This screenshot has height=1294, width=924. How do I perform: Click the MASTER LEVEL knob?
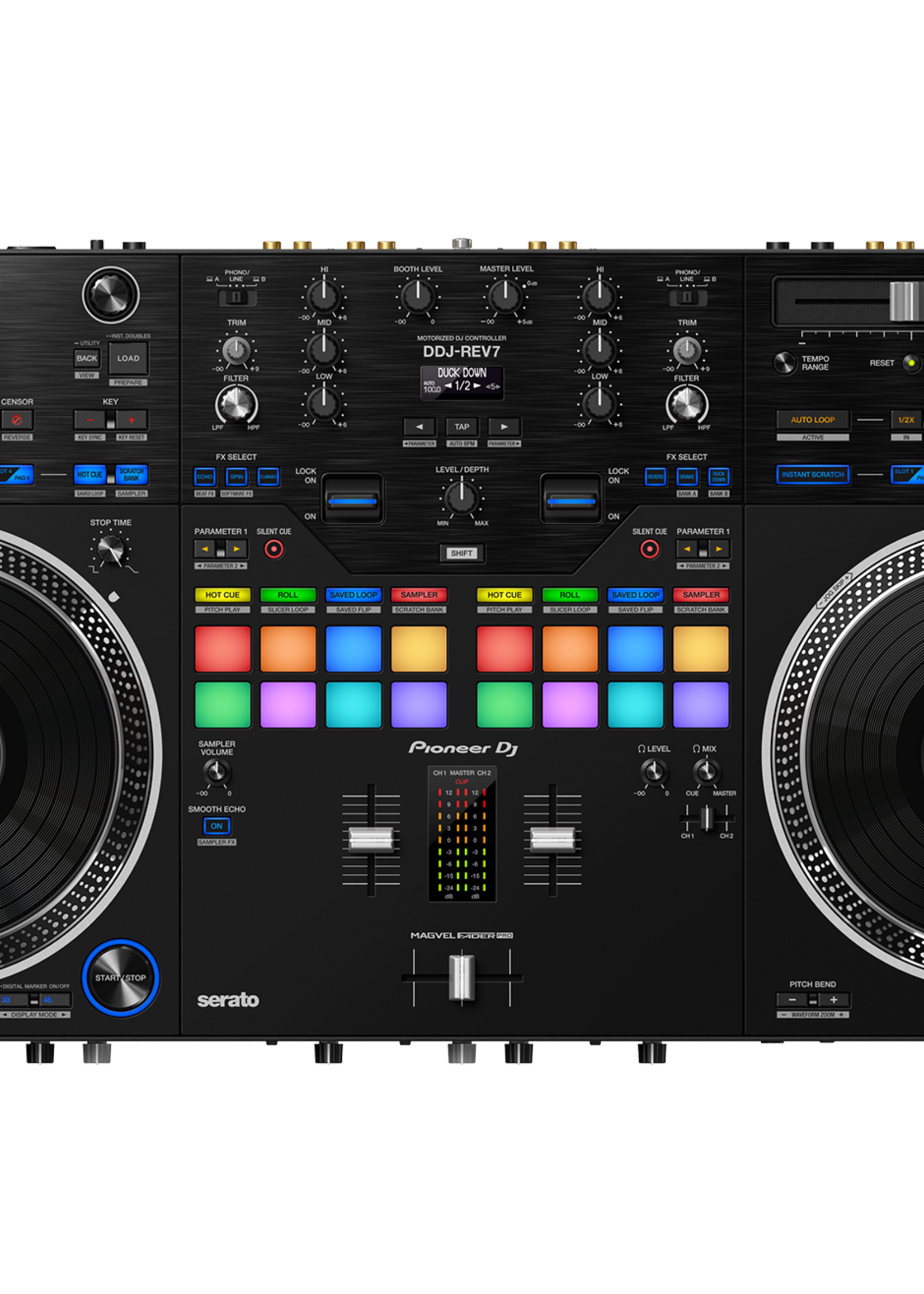pyautogui.click(x=505, y=297)
